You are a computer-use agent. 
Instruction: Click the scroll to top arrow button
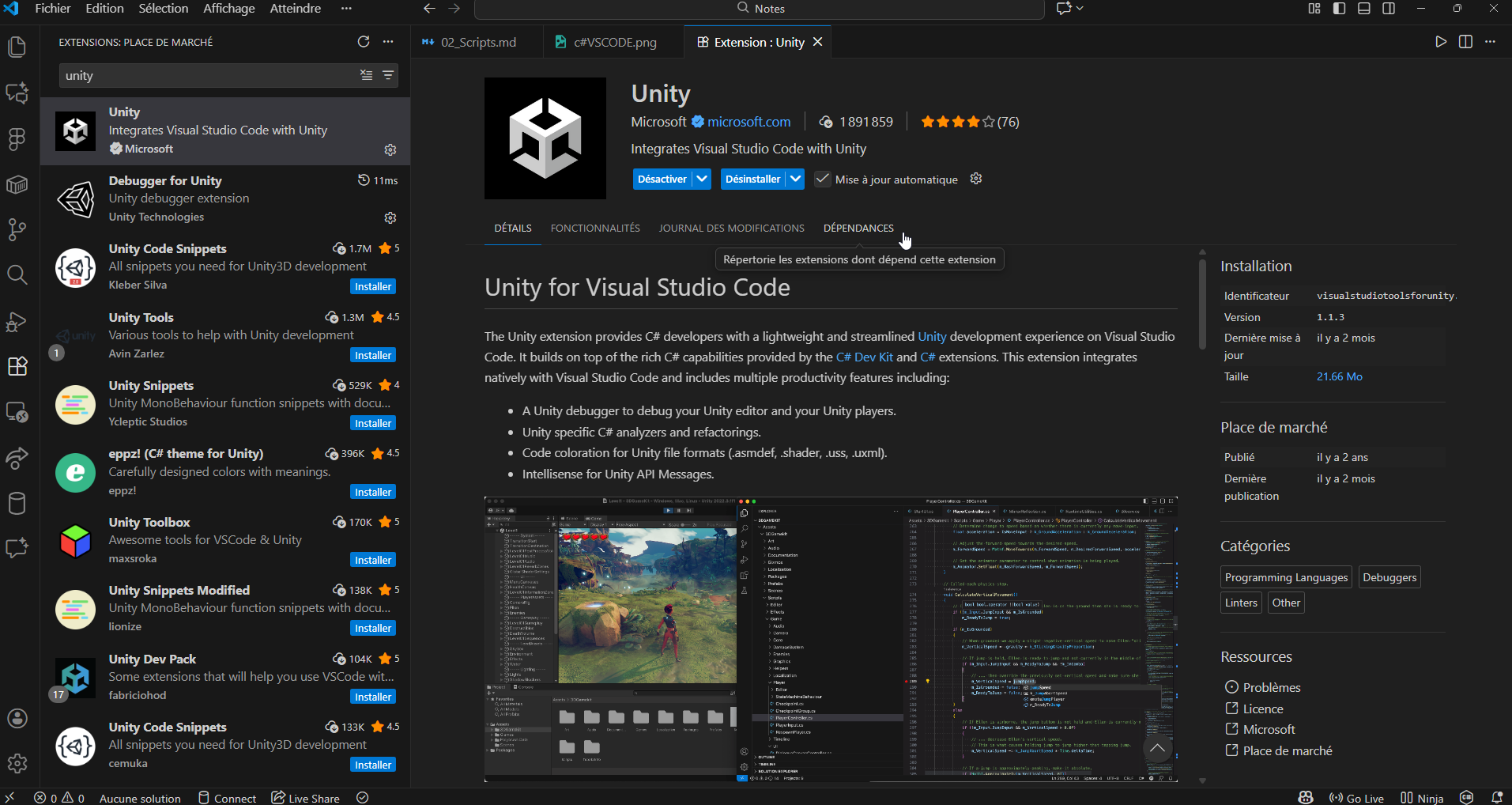[1157, 748]
